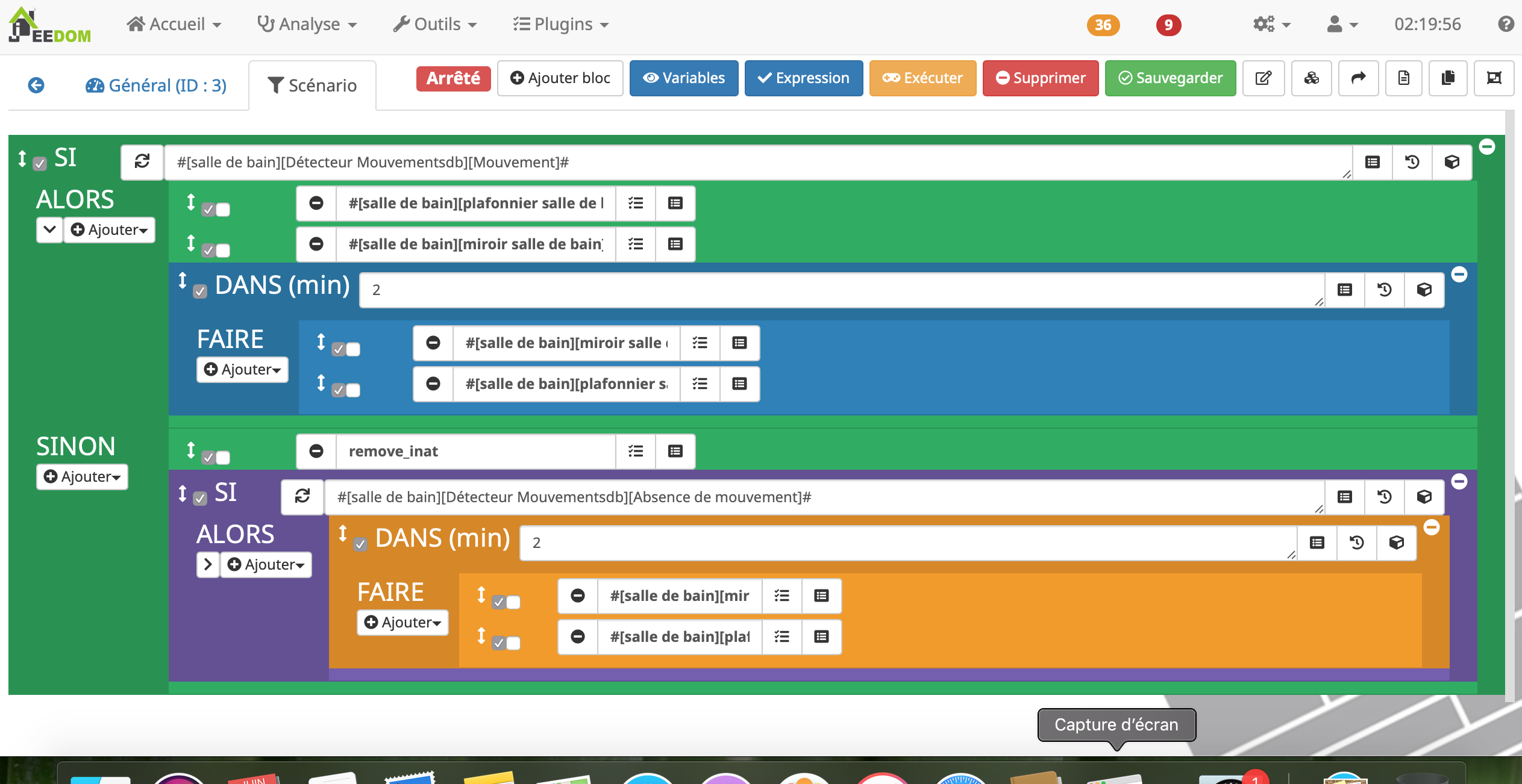Save scenario with Sauvegarder button
The height and width of the screenshot is (784, 1522).
(x=1171, y=78)
